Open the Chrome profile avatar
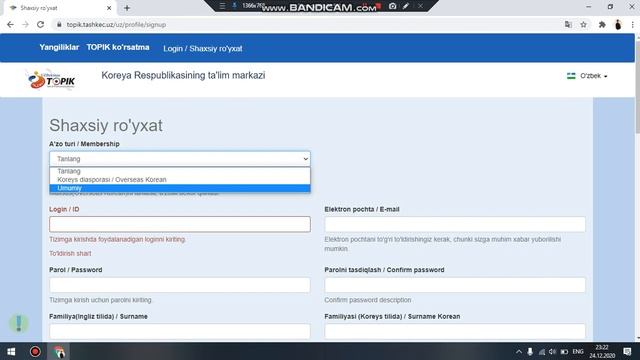Viewport: 640px width, 360px height. (x=618, y=24)
